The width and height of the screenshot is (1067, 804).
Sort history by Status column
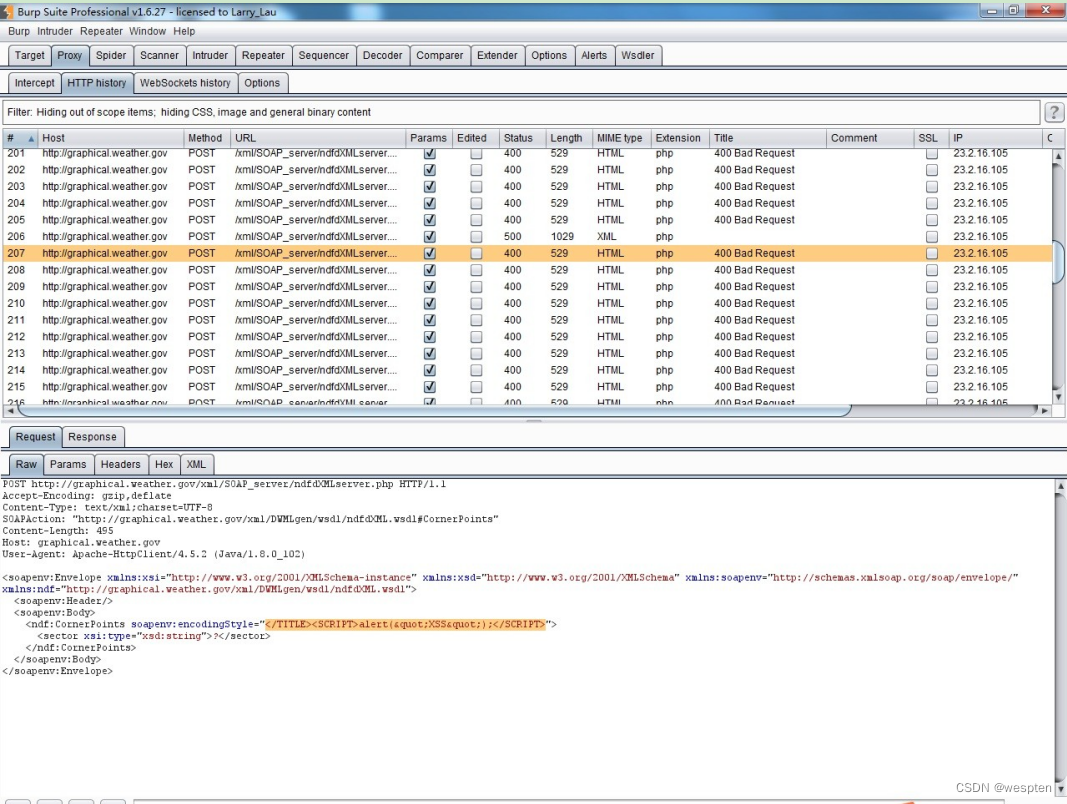point(518,138)
